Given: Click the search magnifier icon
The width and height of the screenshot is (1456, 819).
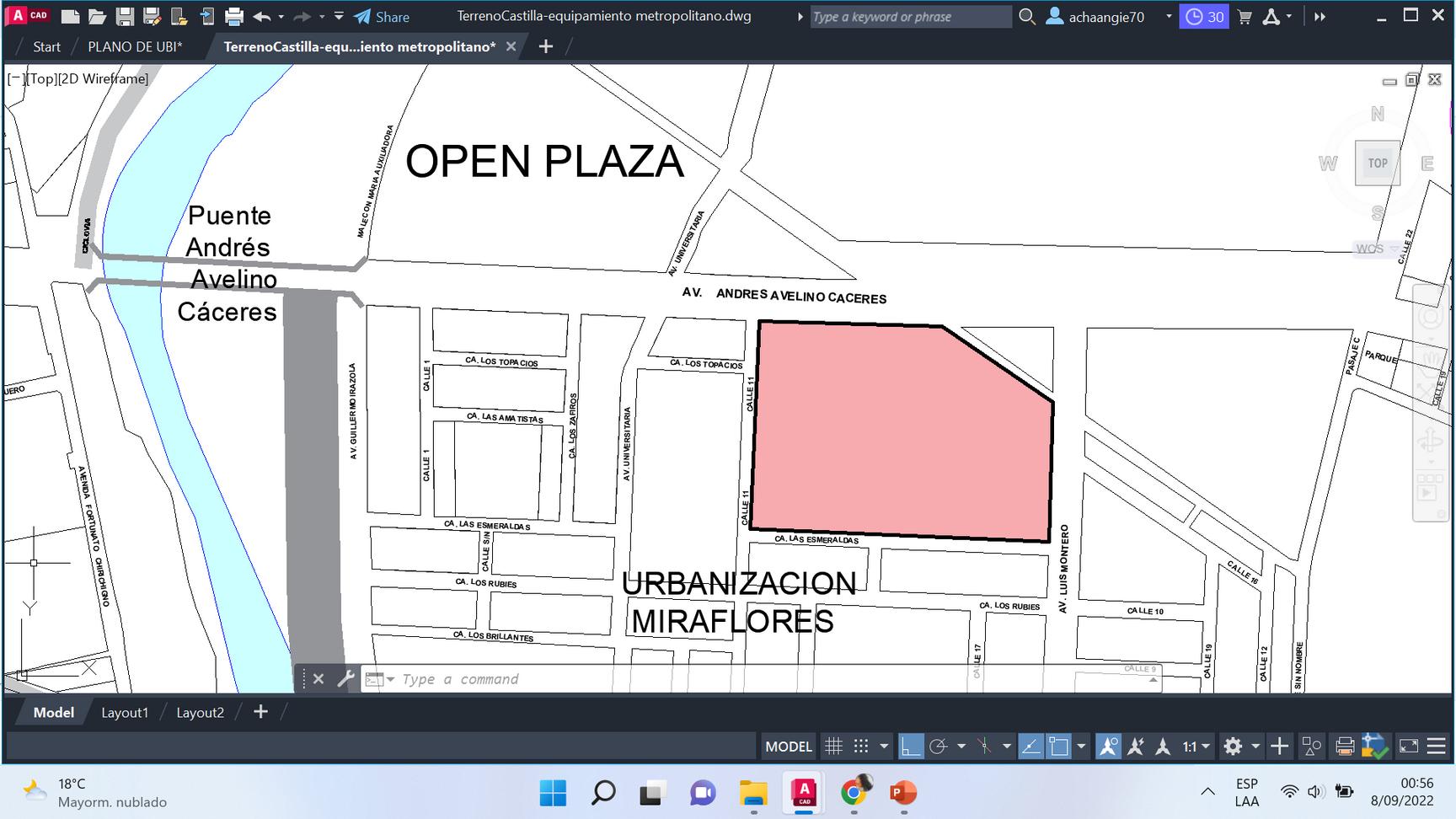Looking at the screenshot, I should point(1026,16).
